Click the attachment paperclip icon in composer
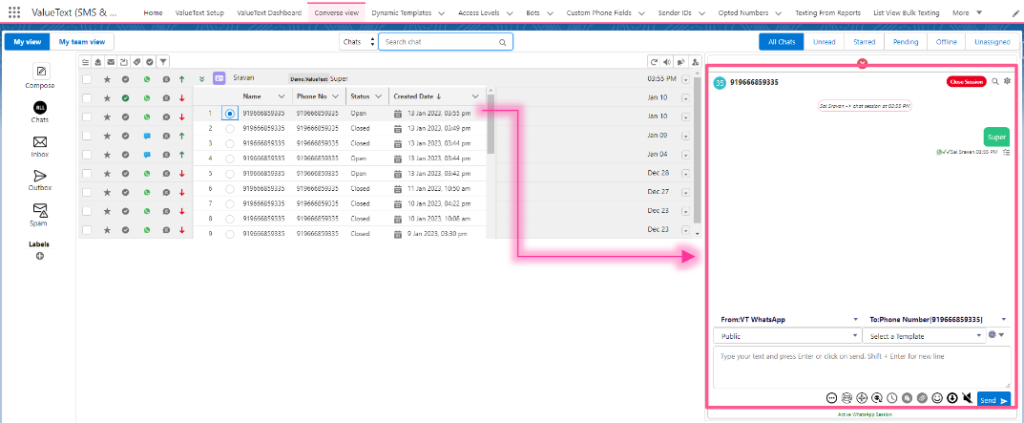 pos(922,398)
